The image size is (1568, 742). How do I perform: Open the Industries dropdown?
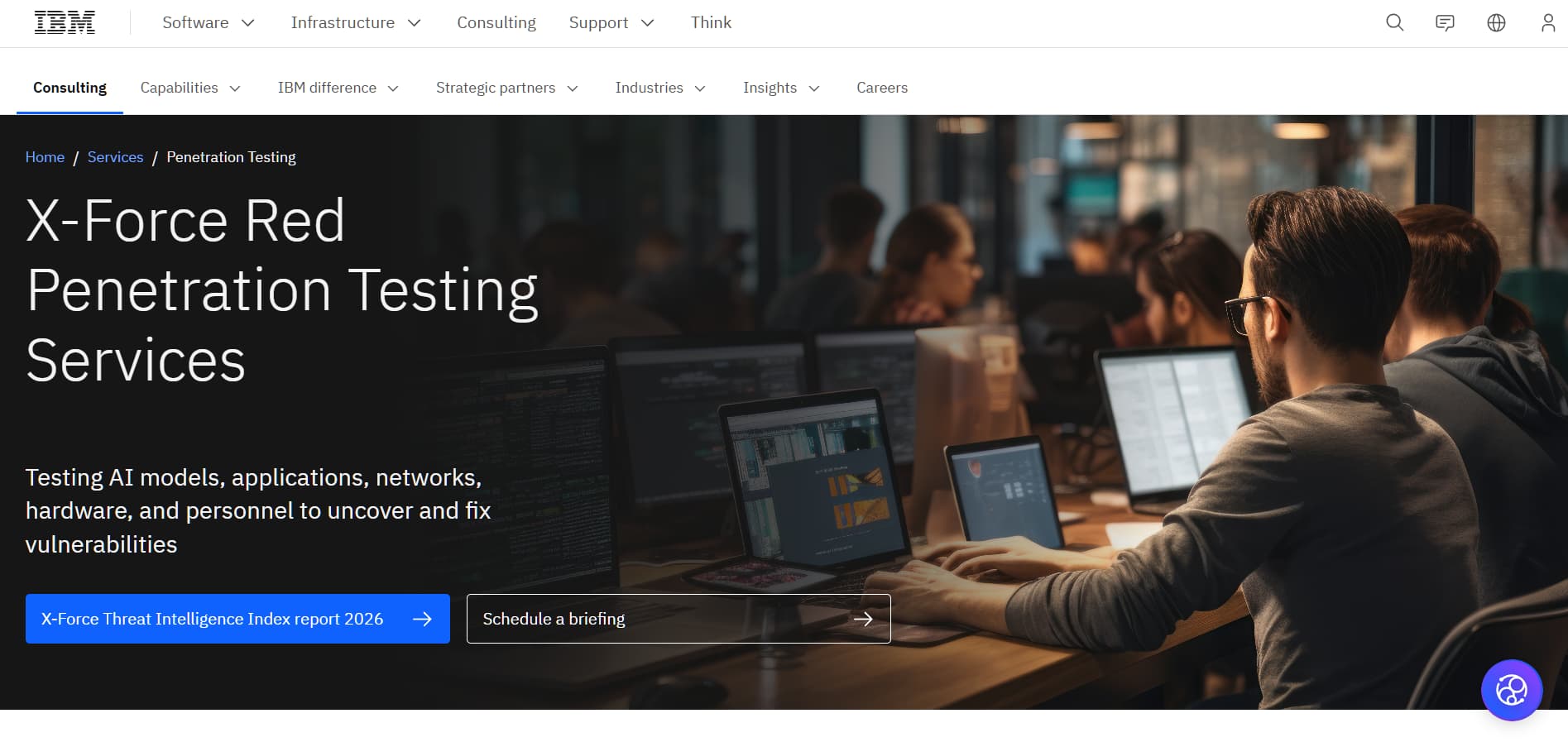(660, 88)
